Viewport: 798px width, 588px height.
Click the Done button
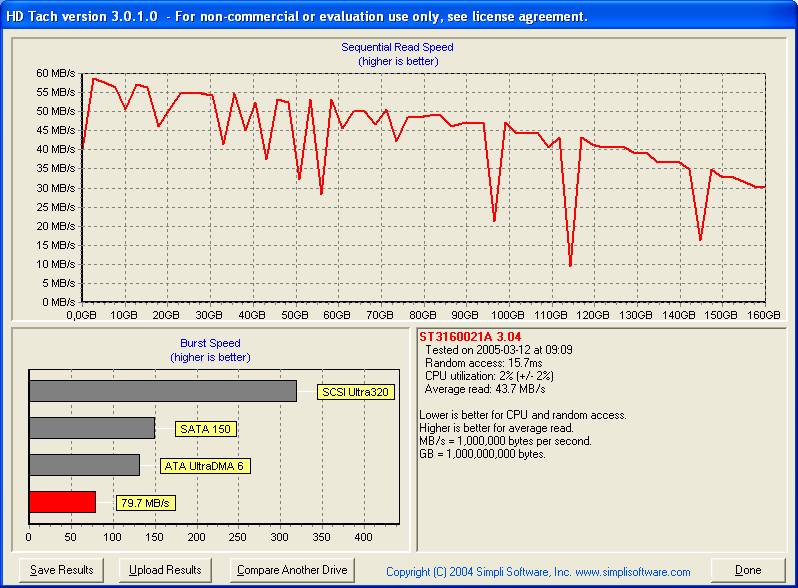click(x=748, y=570)
